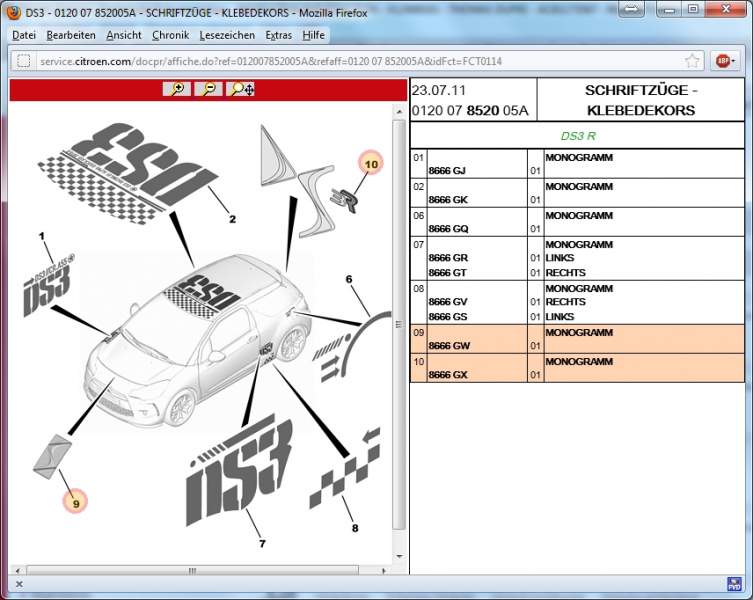
Task: Click row index 08 in parts table
Action: [x=418, y=288]
